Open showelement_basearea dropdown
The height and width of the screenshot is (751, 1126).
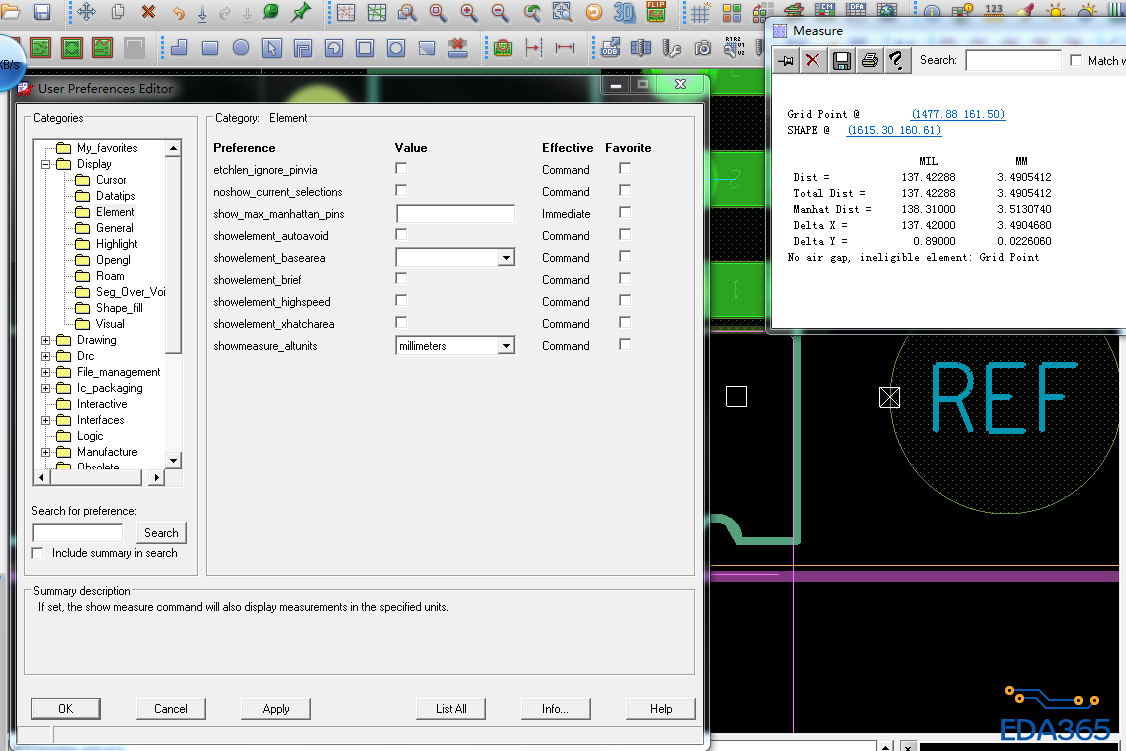(x=506, y=258)
